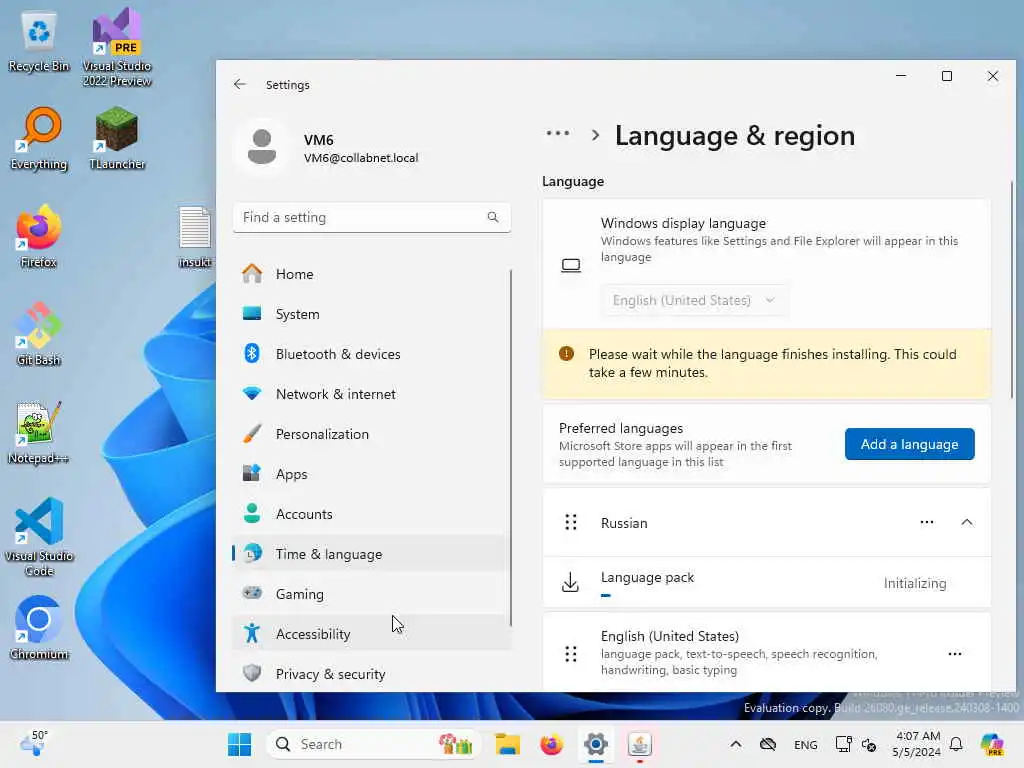
Task: Click the Language pack row download icon
Action: point(570,583)
